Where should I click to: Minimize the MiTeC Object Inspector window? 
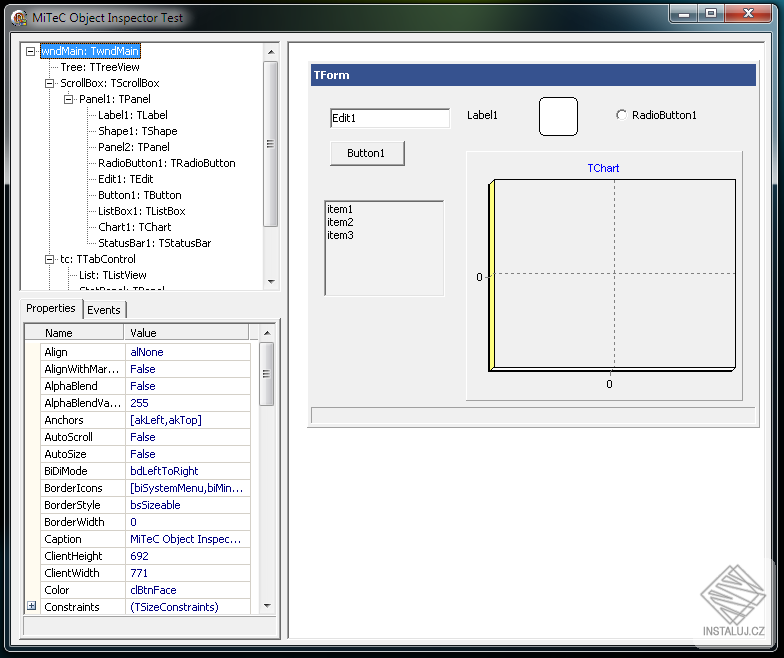[x=684, y=14]
